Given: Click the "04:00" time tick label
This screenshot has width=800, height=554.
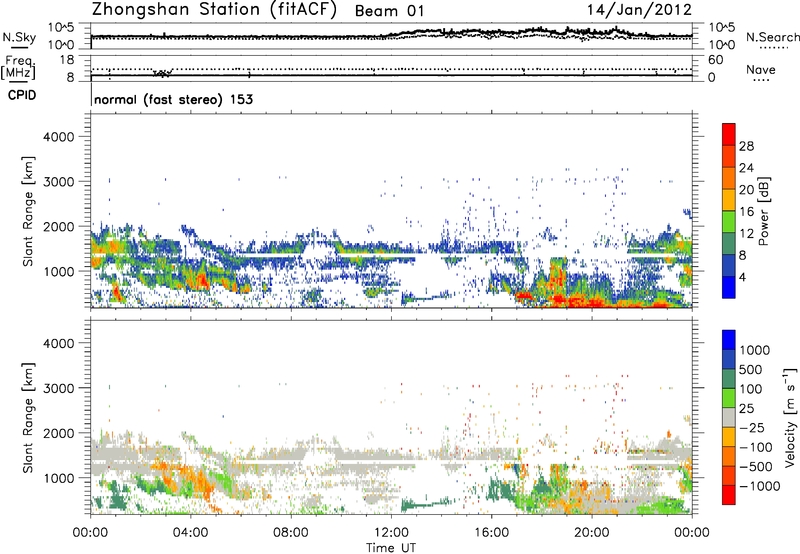Looking at the screenshot, I should [190, 533].
